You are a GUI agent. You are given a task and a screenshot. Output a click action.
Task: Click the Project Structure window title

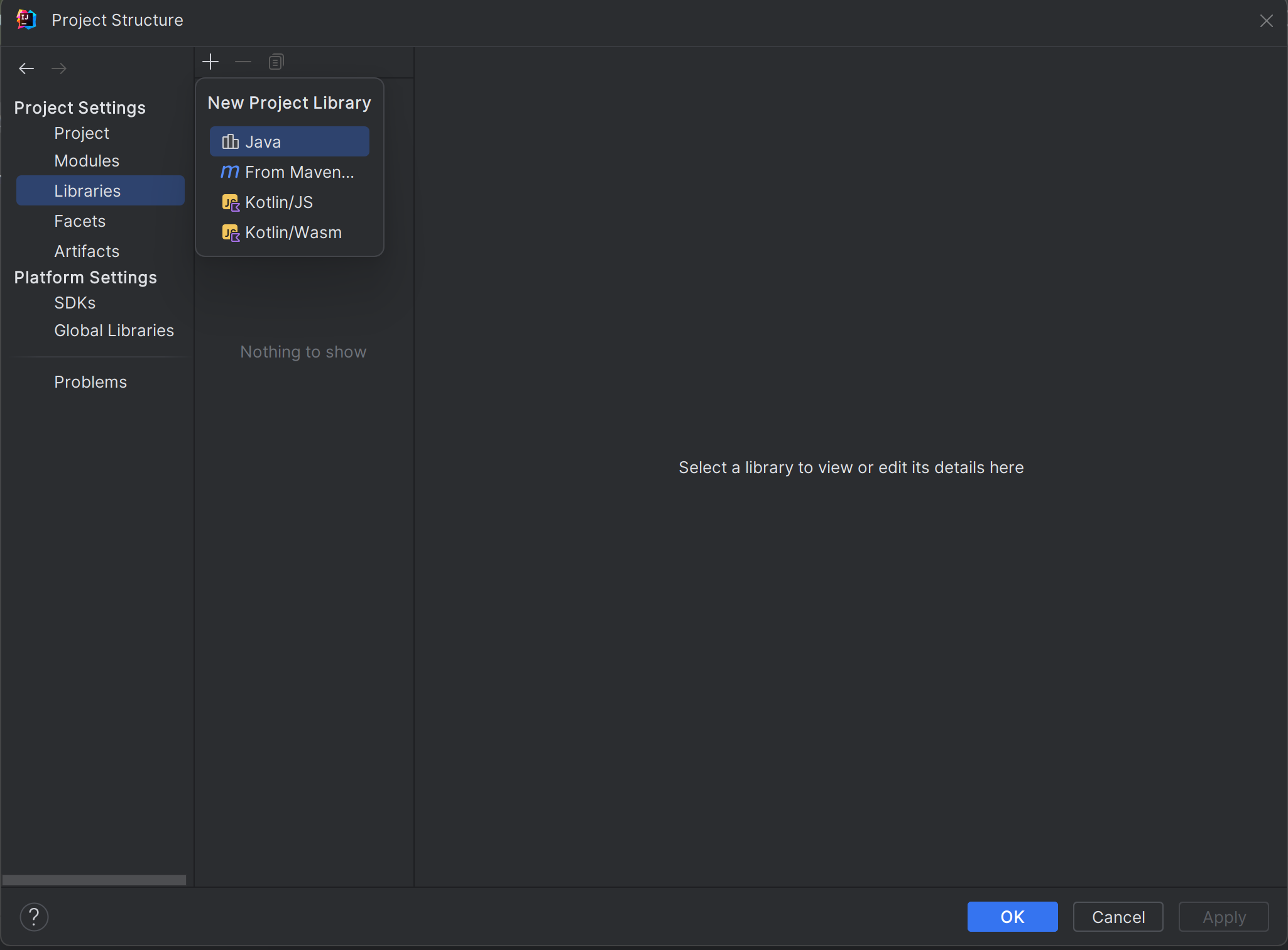117,20
